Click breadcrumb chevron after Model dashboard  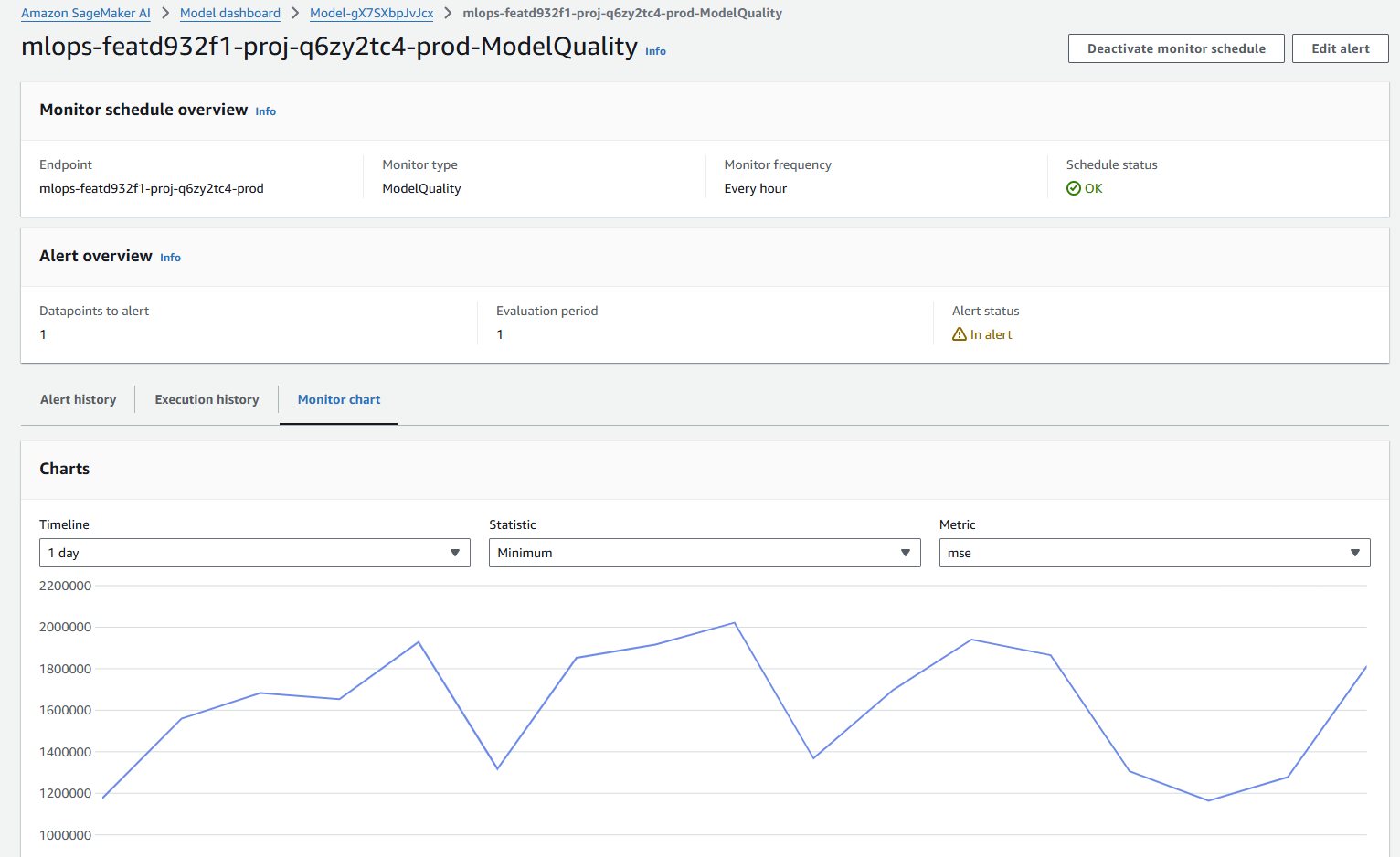coord(295,14)
